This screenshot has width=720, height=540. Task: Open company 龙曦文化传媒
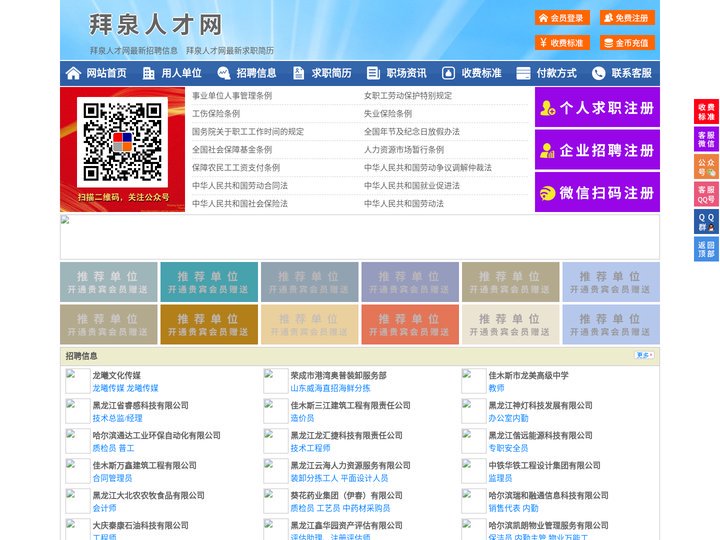[117, 375]
